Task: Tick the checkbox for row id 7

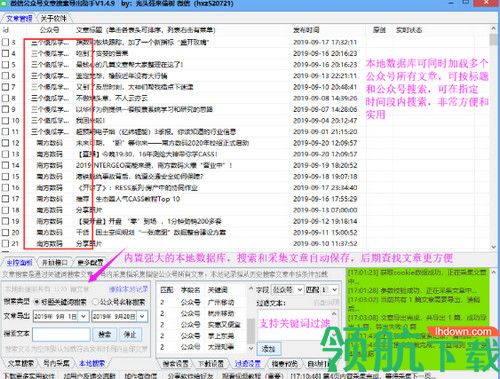Action: [5, 87]
